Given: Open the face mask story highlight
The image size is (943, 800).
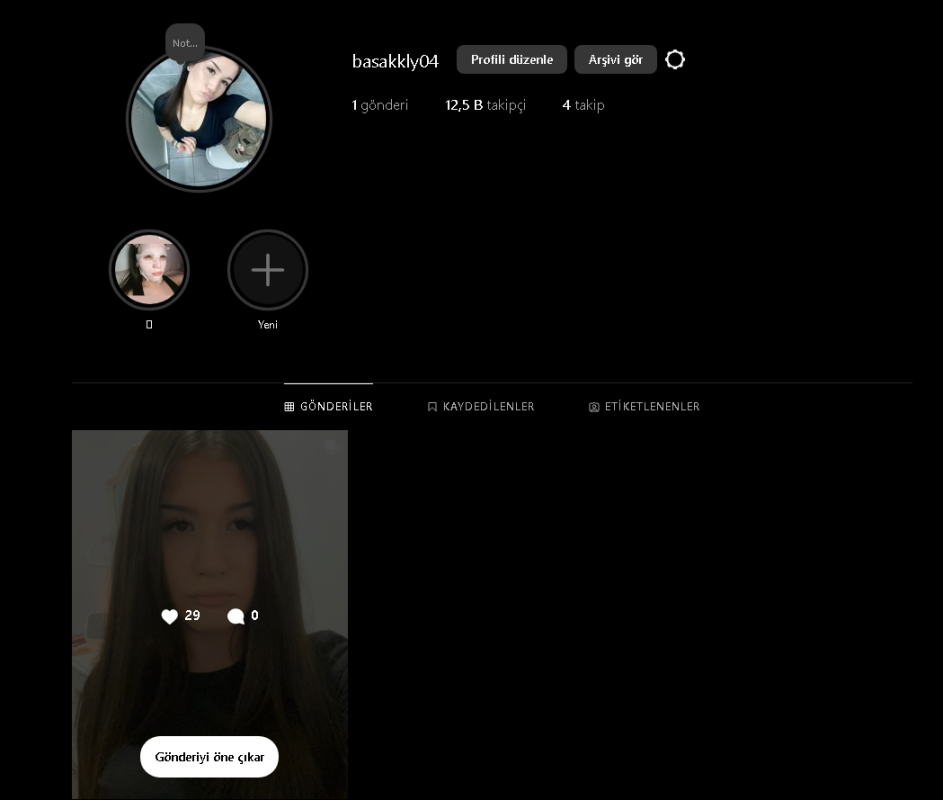Looking at the screenshot, I should pos(149,269).
